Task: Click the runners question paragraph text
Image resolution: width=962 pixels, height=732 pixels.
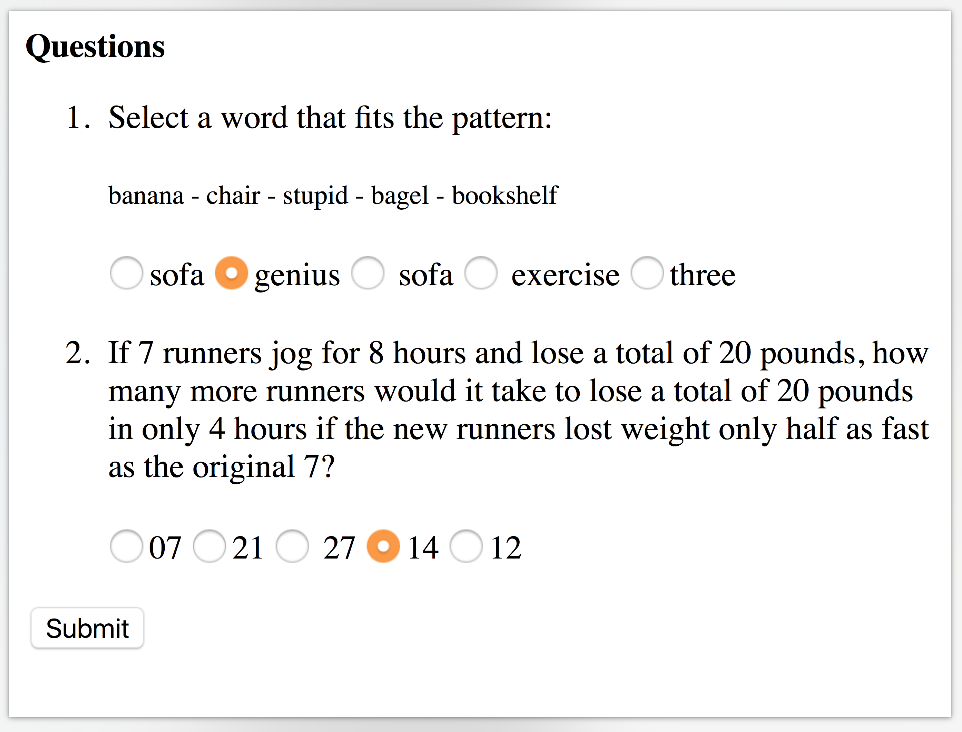Action: (x=518, y=410)
